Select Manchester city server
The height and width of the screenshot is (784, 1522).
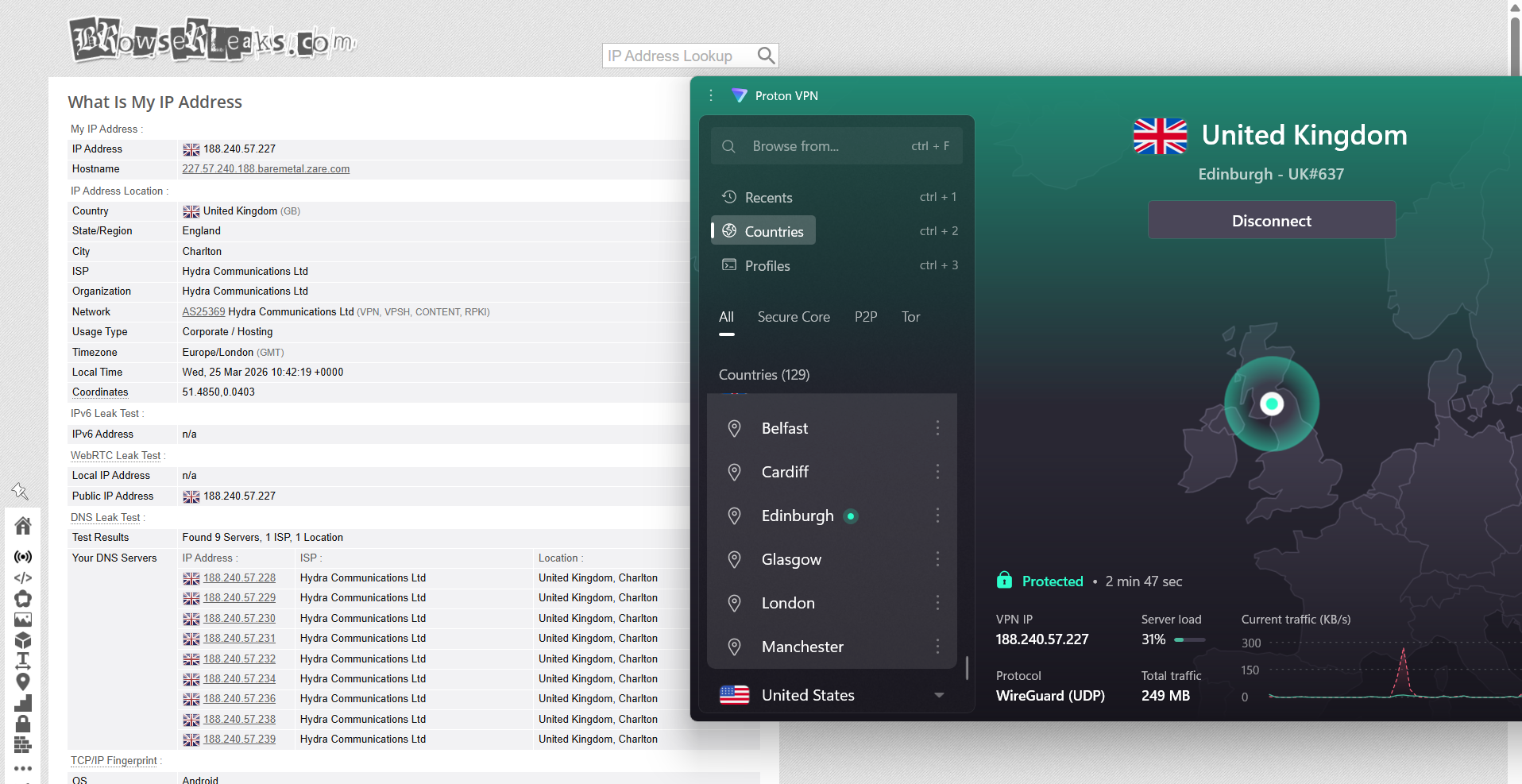tap(802, 647)
